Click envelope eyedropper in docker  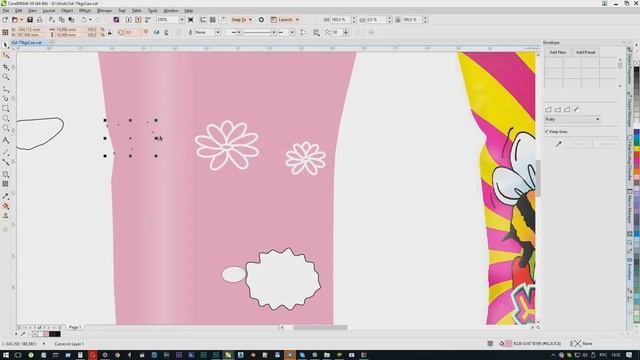pos(558,144)
